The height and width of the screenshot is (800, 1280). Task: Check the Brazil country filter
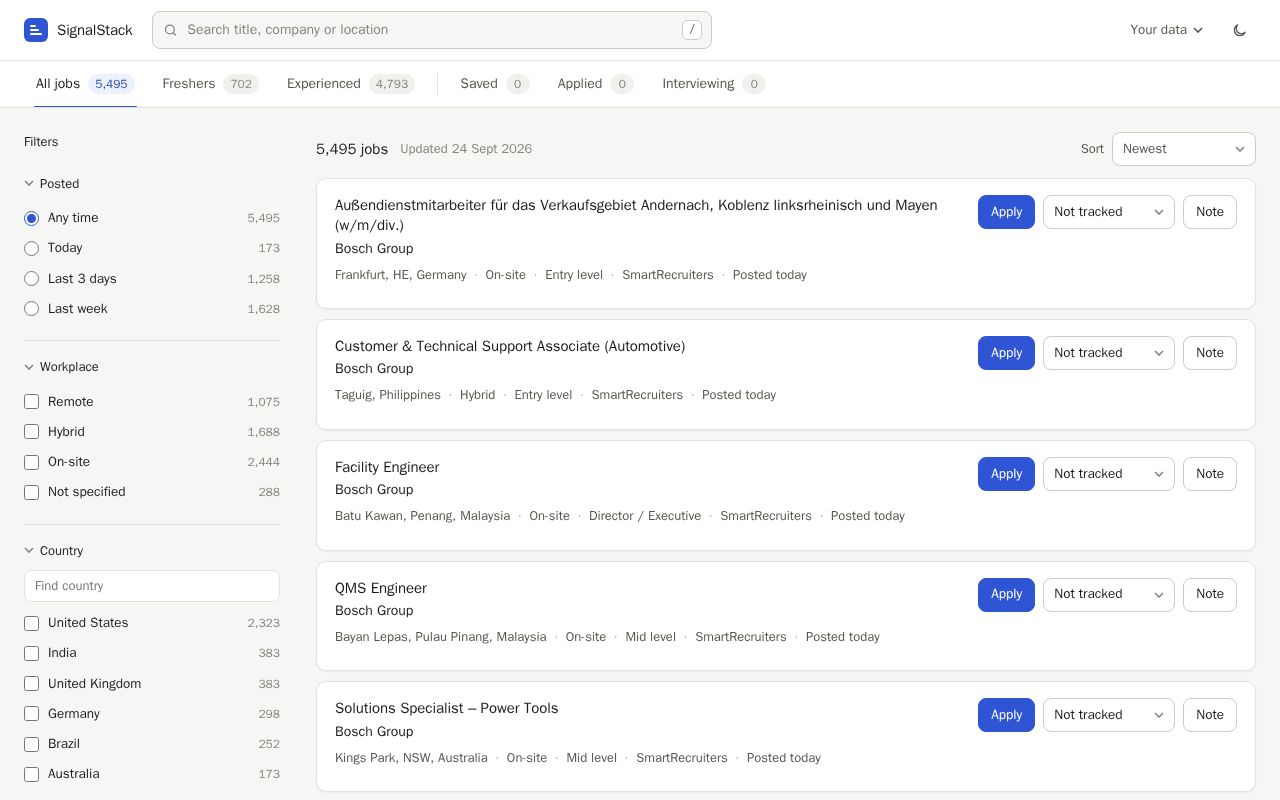[32, 744]
